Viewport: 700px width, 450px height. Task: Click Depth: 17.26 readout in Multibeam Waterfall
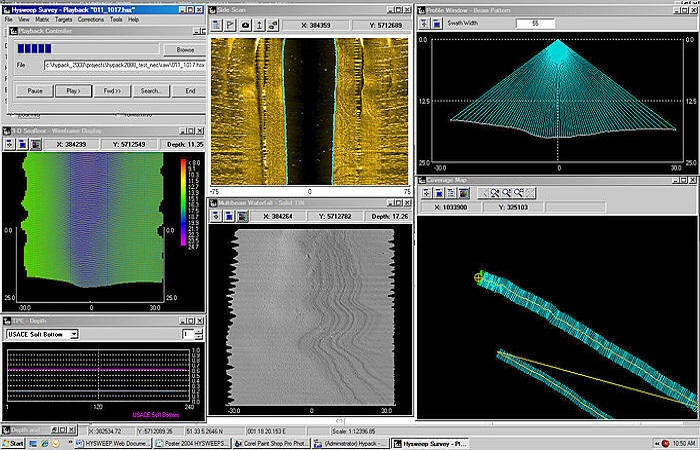pyautogui.click(x=390, y=217)
